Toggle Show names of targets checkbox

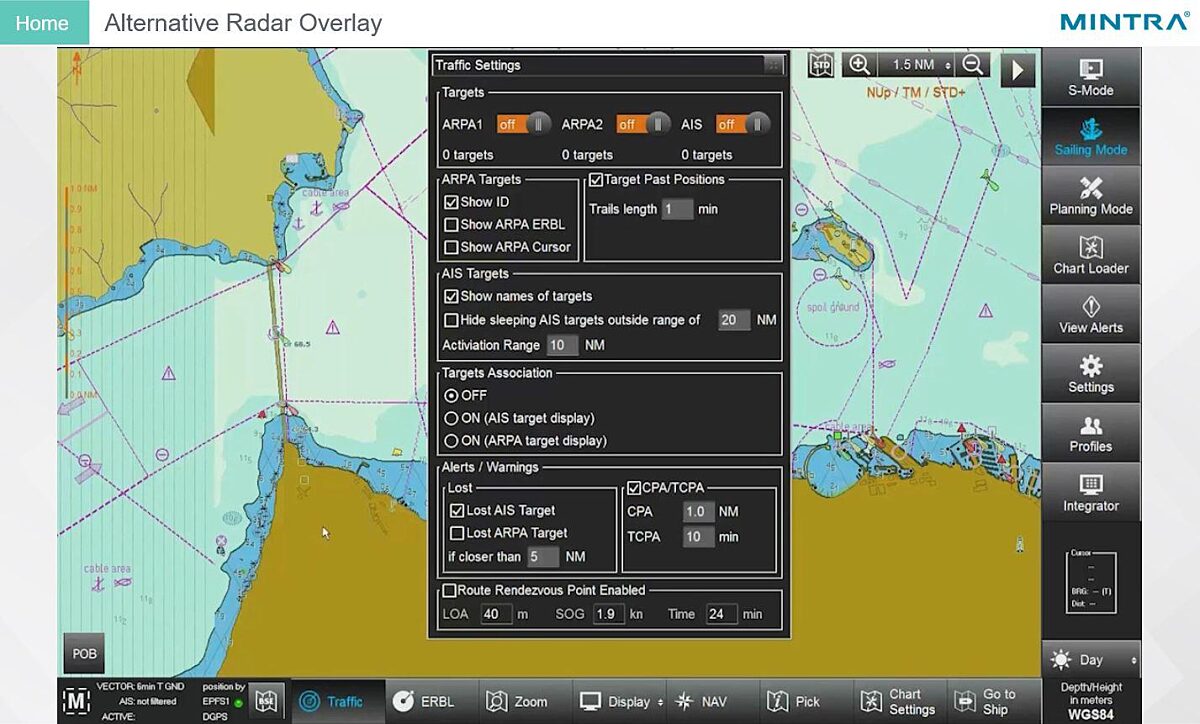point(451,296)
